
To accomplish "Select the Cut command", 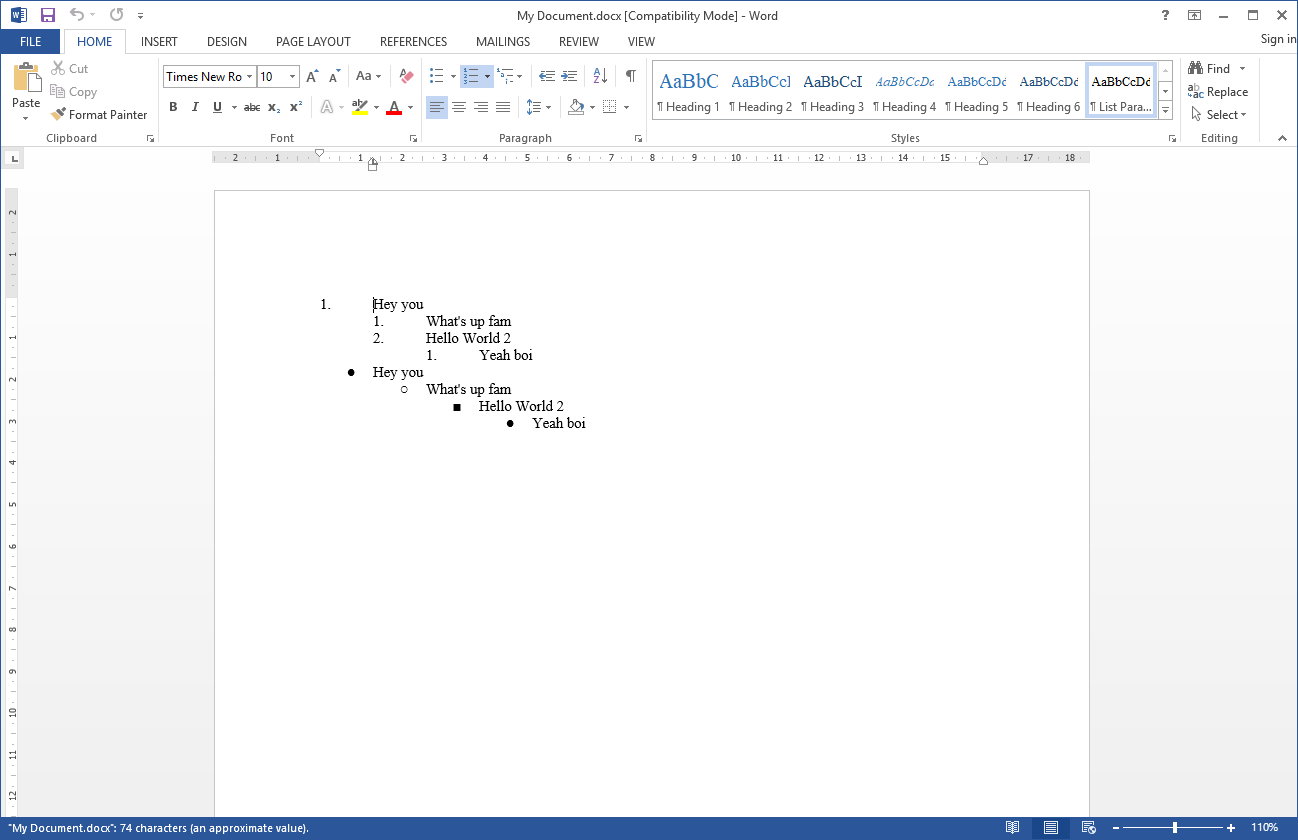I will [69, 68].
